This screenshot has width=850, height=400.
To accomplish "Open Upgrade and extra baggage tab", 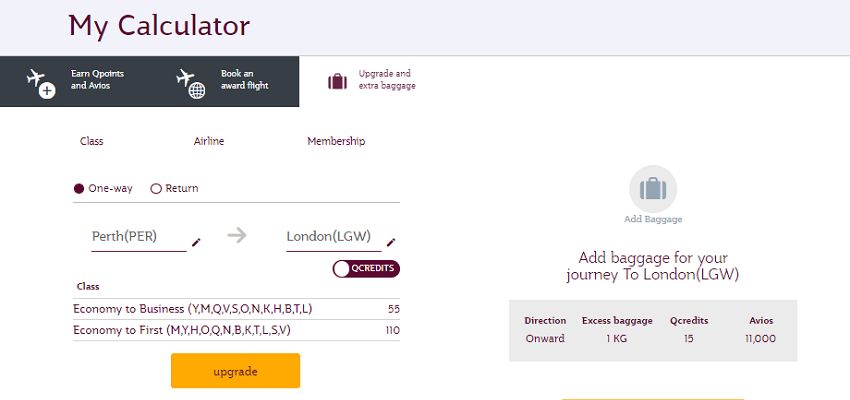I will pyautogui.click(x=374, y=81).
